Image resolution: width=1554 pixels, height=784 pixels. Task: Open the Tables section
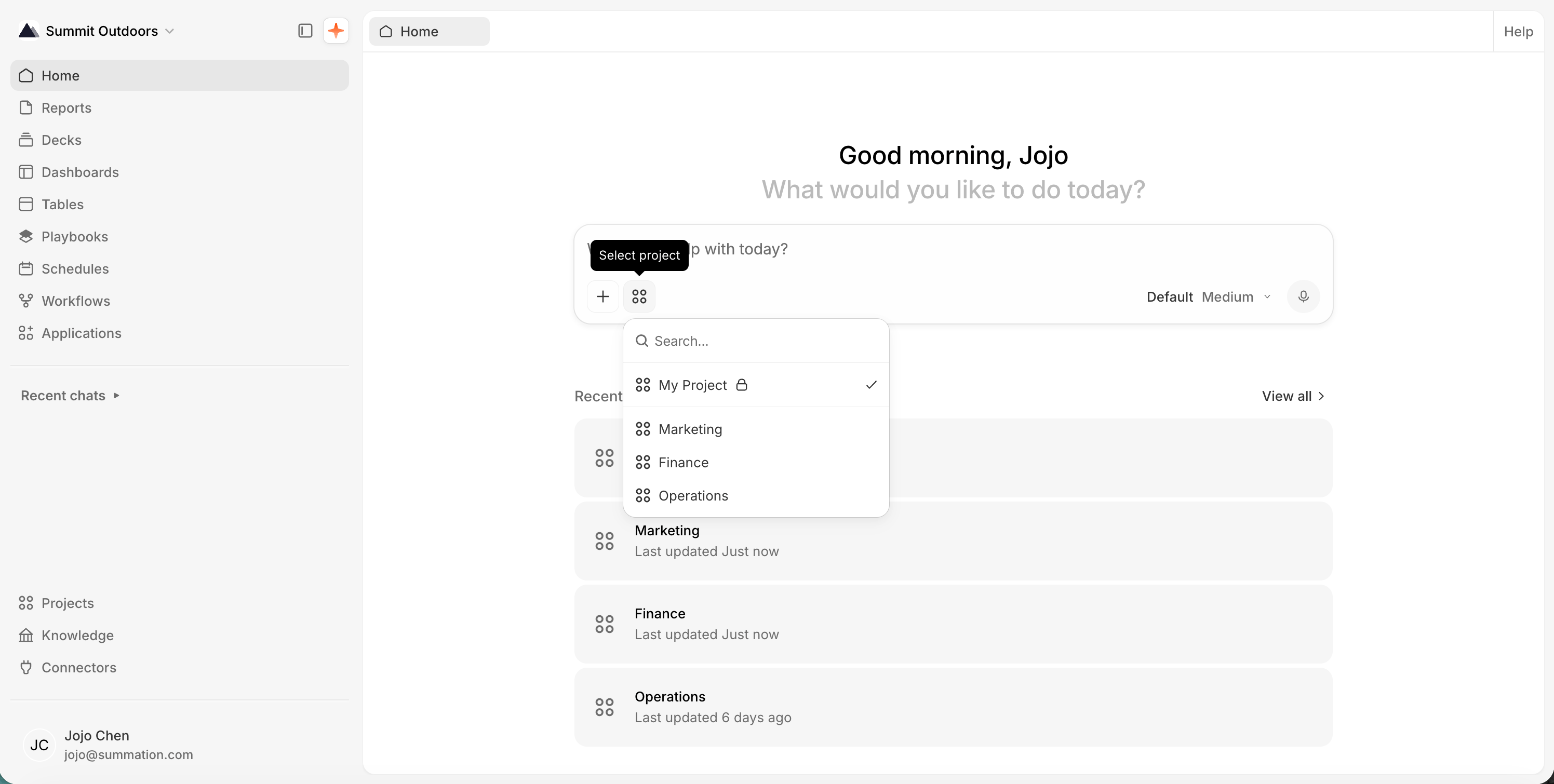coord(180,204)
